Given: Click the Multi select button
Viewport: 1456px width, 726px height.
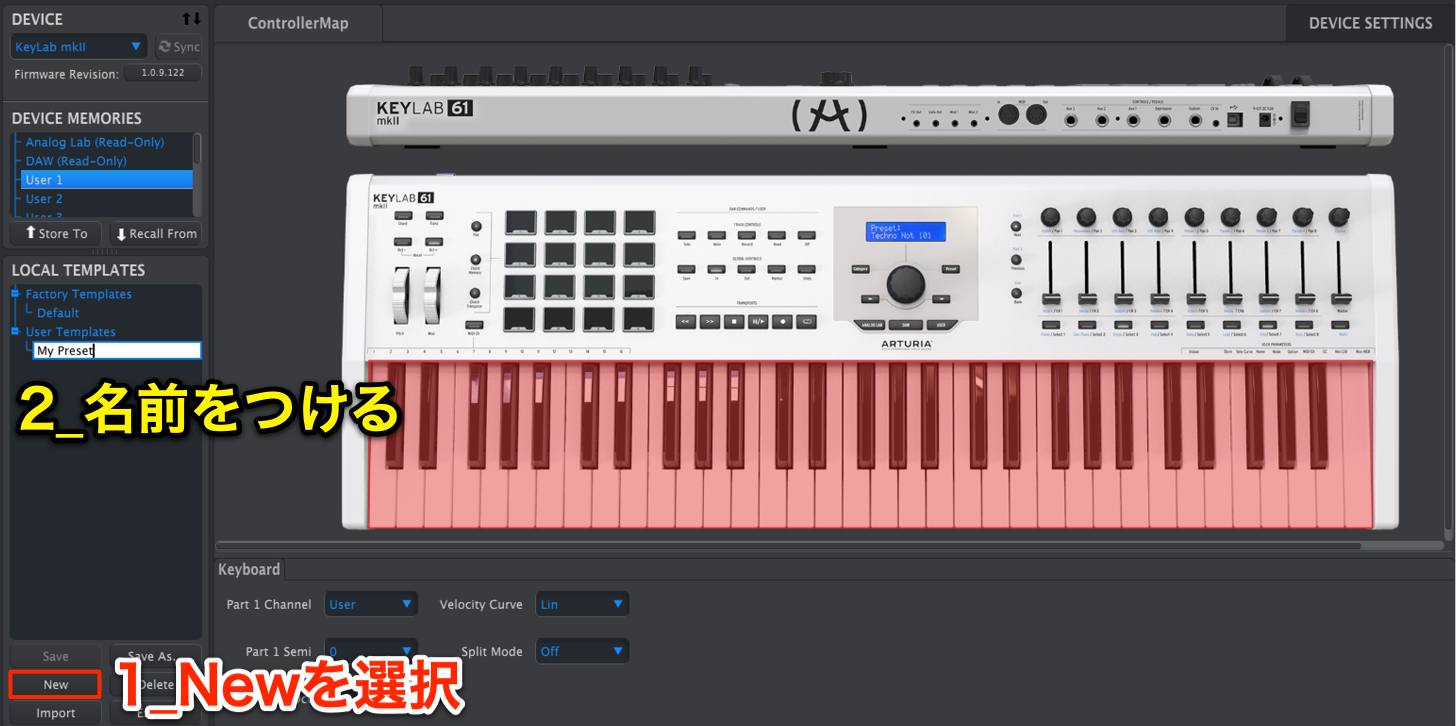Looking at the screenshot, I should [x=1340, y=325].
